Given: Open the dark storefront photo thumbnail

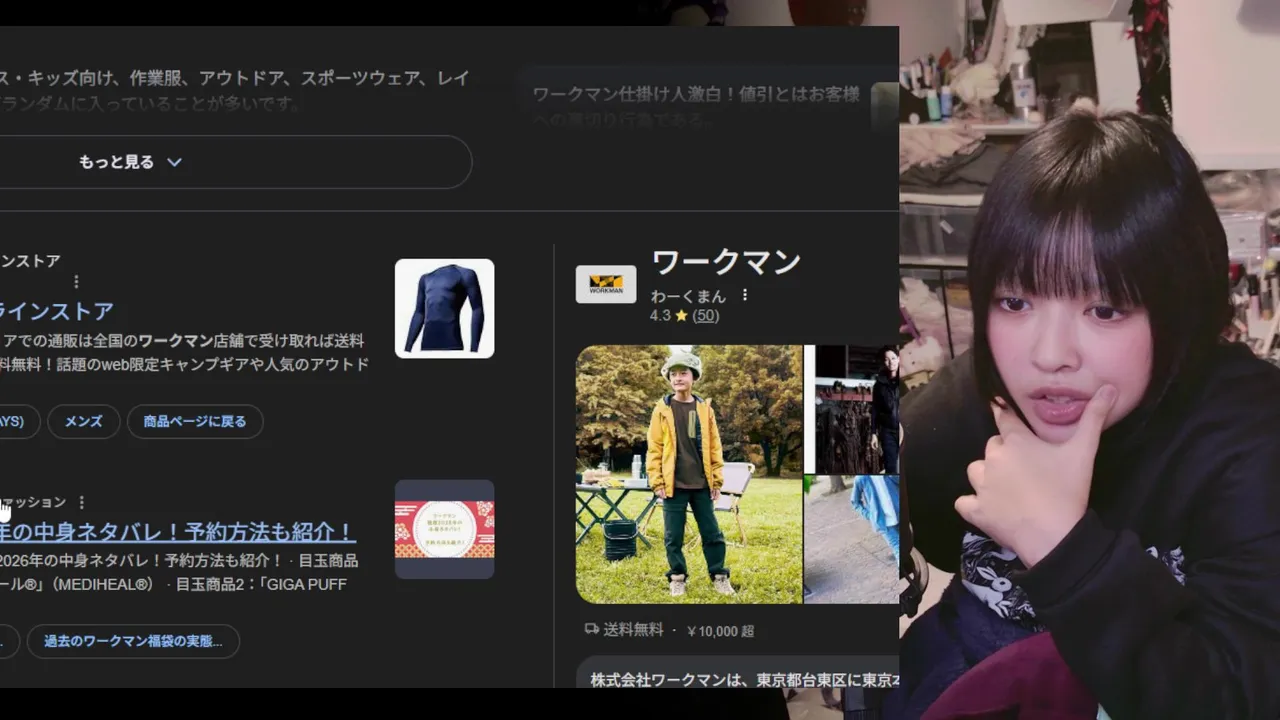Looking at the screenshot, I should click(x=852, y=409).
